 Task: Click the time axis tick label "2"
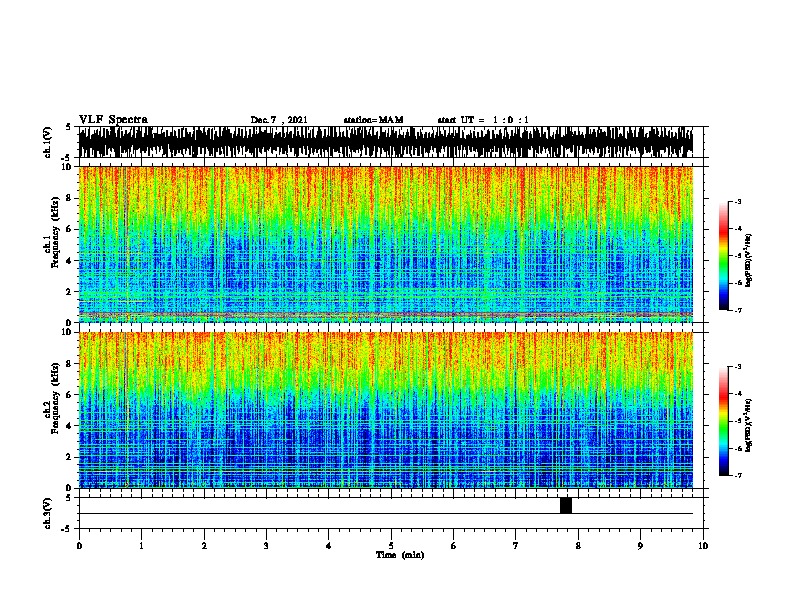[x=204, y=546]
